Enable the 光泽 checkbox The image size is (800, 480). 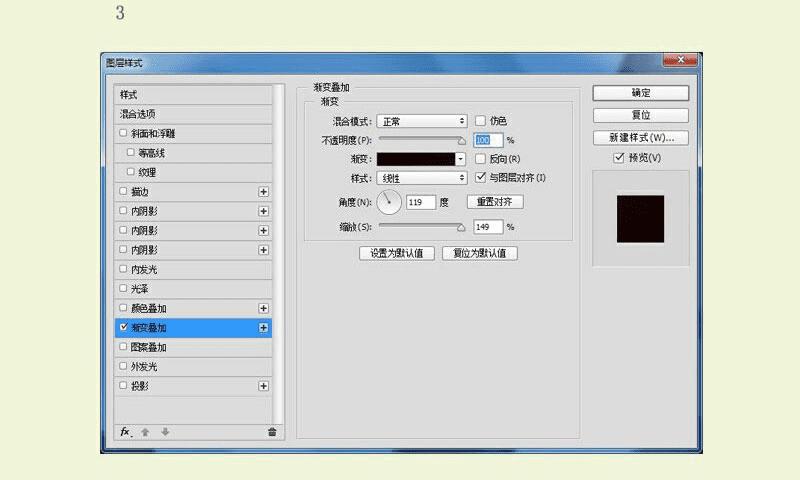tap(123, 288)
